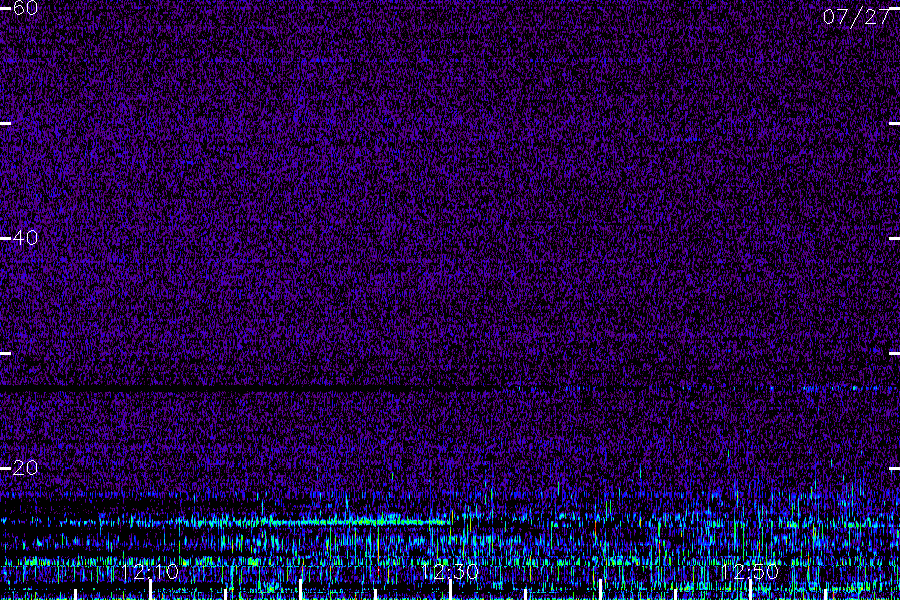Click the 20 frequency axis label
The width and height of the screenshot is (900, 600).
pyautogui.click(x=25, y=468)
